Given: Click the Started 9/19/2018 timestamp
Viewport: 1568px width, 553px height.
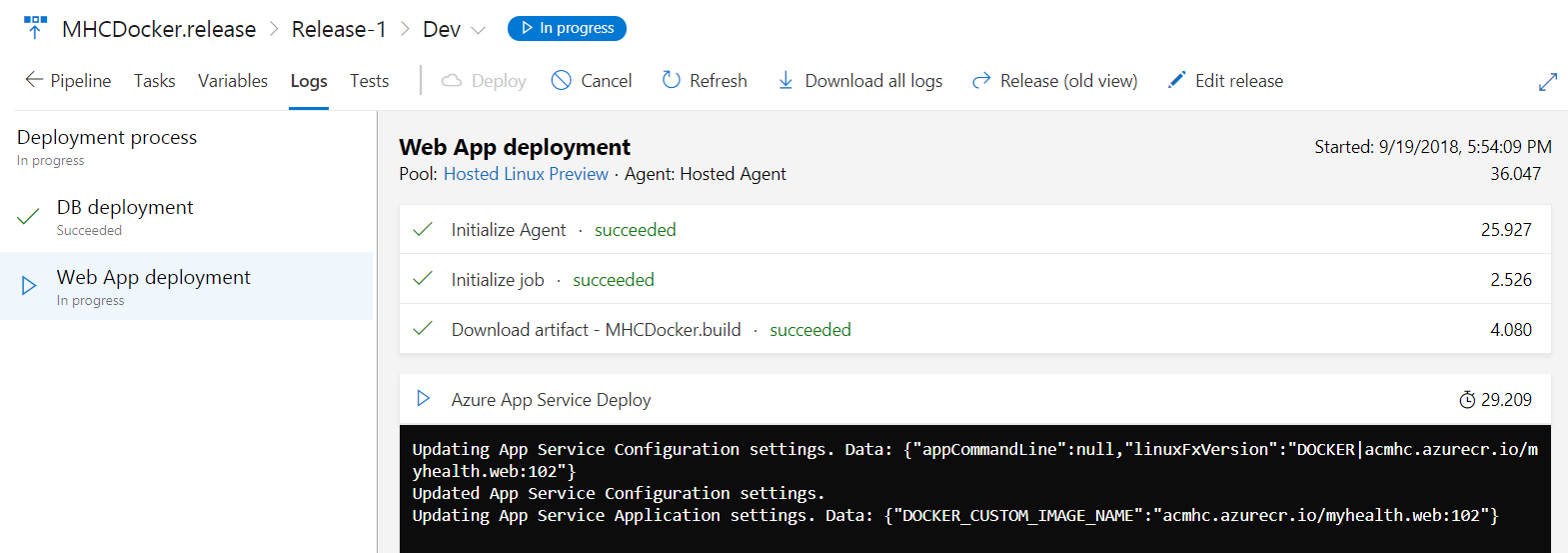Looking at the screenshot, I should pyautogui.click(x=1433, y=147).
